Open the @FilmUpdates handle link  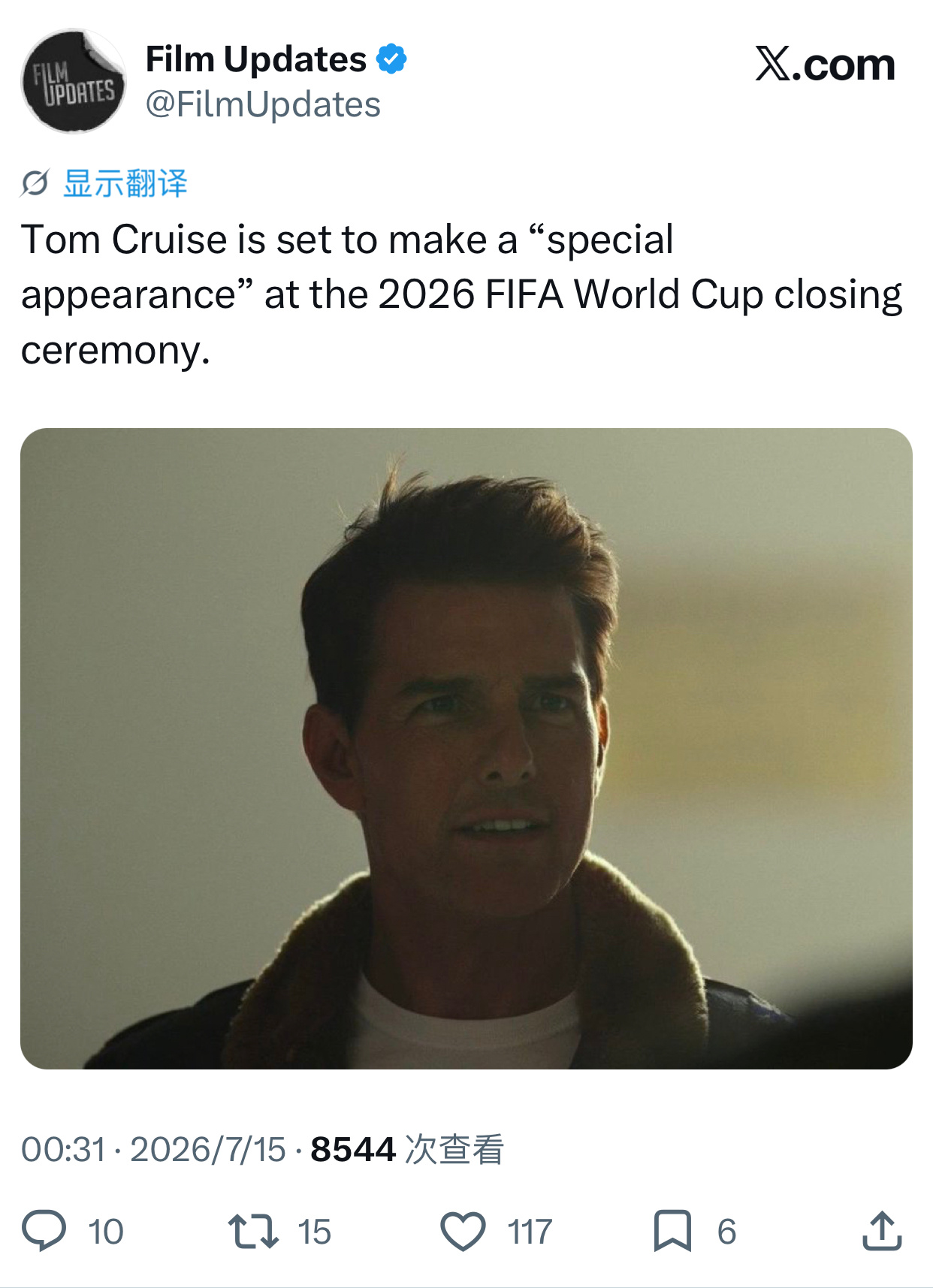tap(263, 104)
